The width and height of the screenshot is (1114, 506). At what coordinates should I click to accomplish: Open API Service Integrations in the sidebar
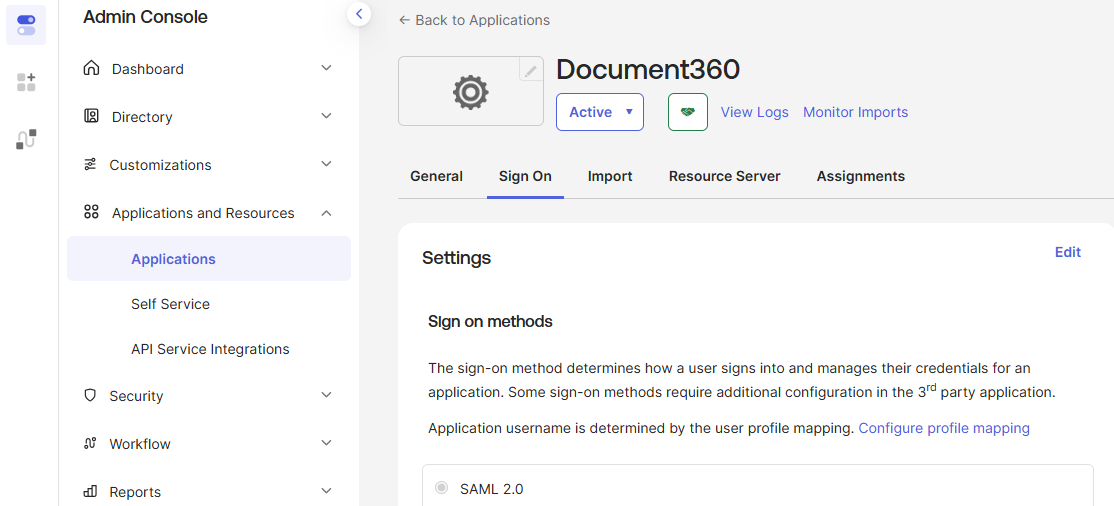[209, 349]
